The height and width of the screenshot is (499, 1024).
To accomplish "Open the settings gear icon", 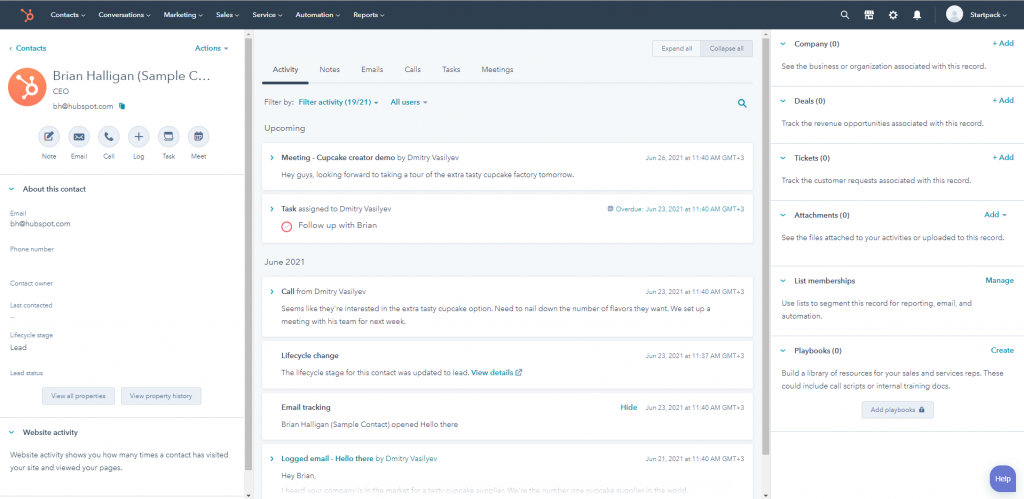I will tap(893, 15).
